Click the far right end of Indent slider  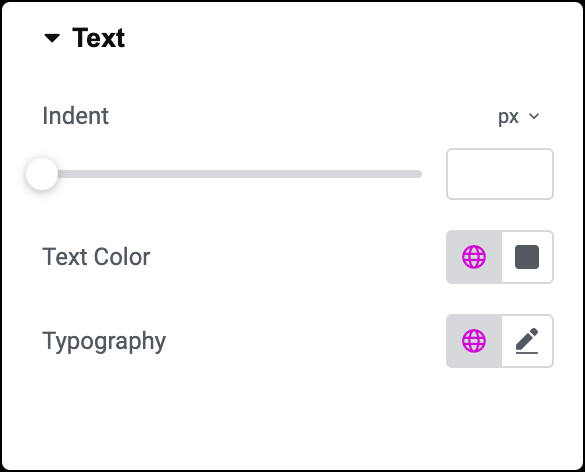pyautogui.click(x=419, y=174)
